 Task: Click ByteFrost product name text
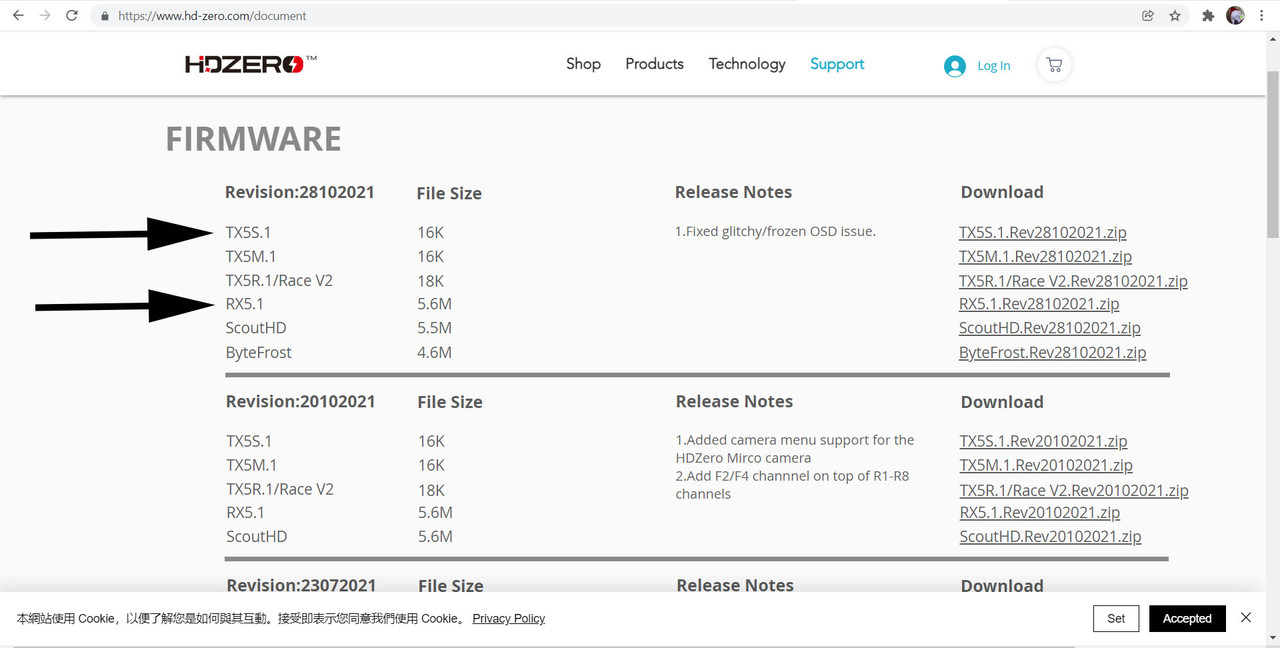[x=259, y=352]
